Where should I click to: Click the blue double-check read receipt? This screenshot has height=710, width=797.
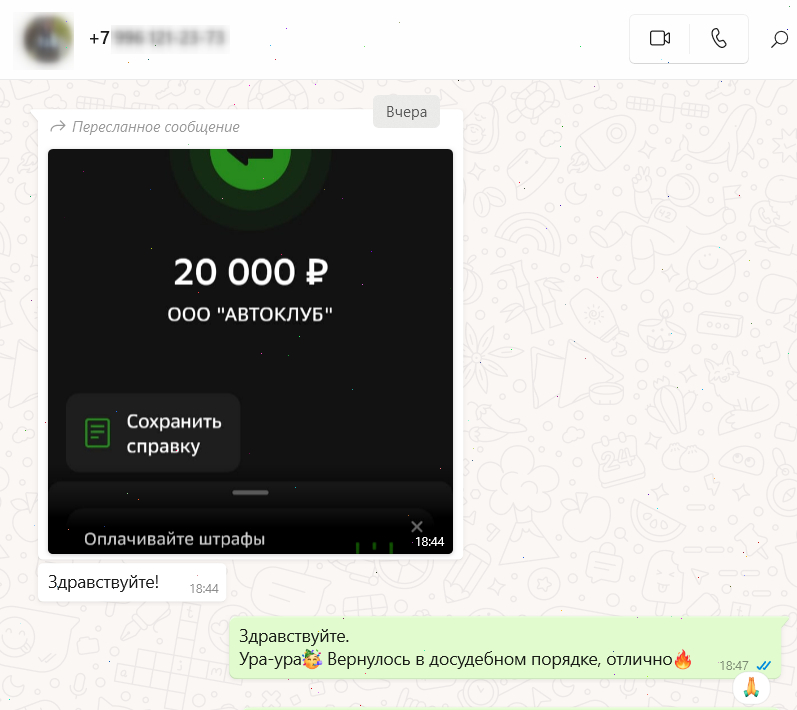pos(764,665)
